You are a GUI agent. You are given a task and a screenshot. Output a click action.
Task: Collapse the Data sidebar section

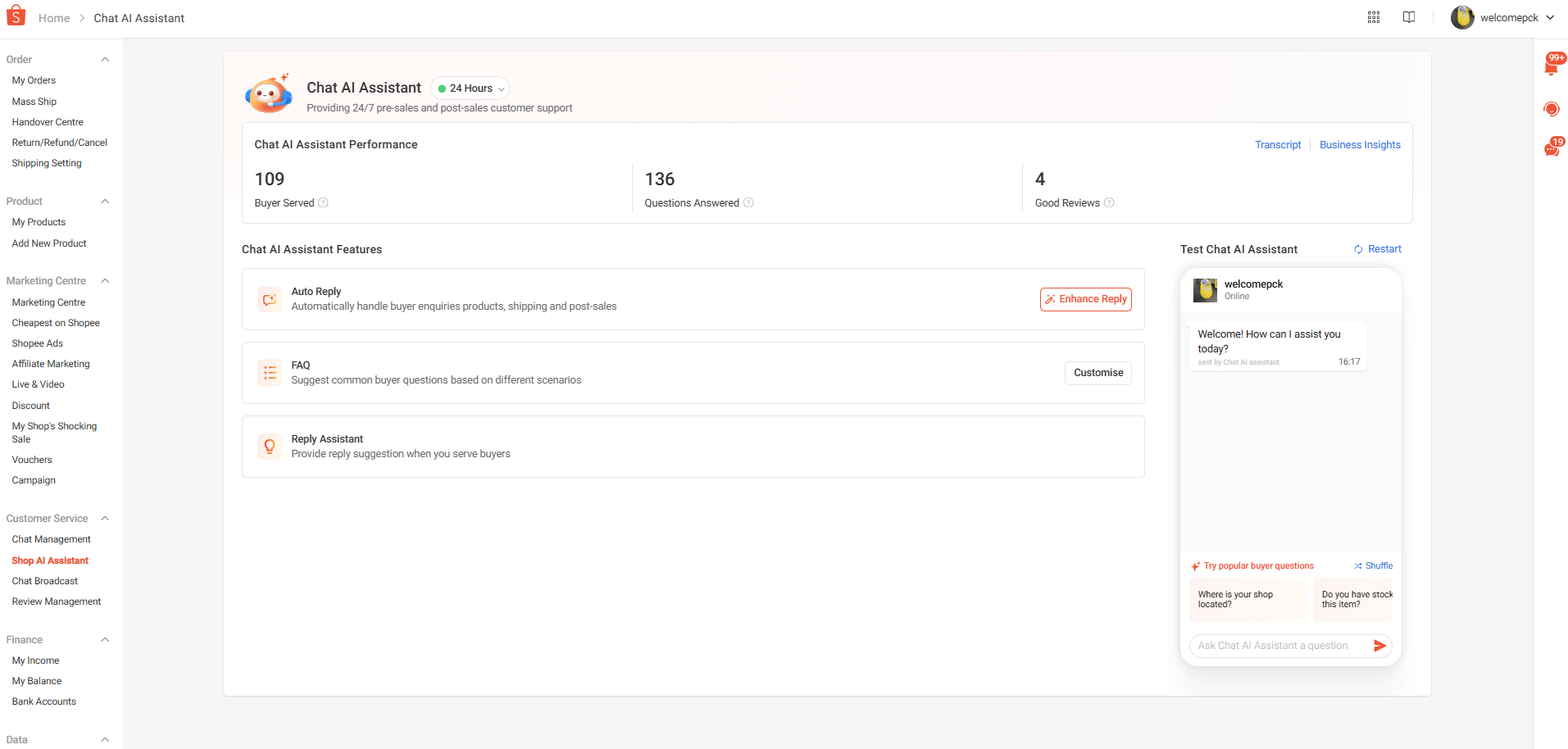(x=105, y=739)
